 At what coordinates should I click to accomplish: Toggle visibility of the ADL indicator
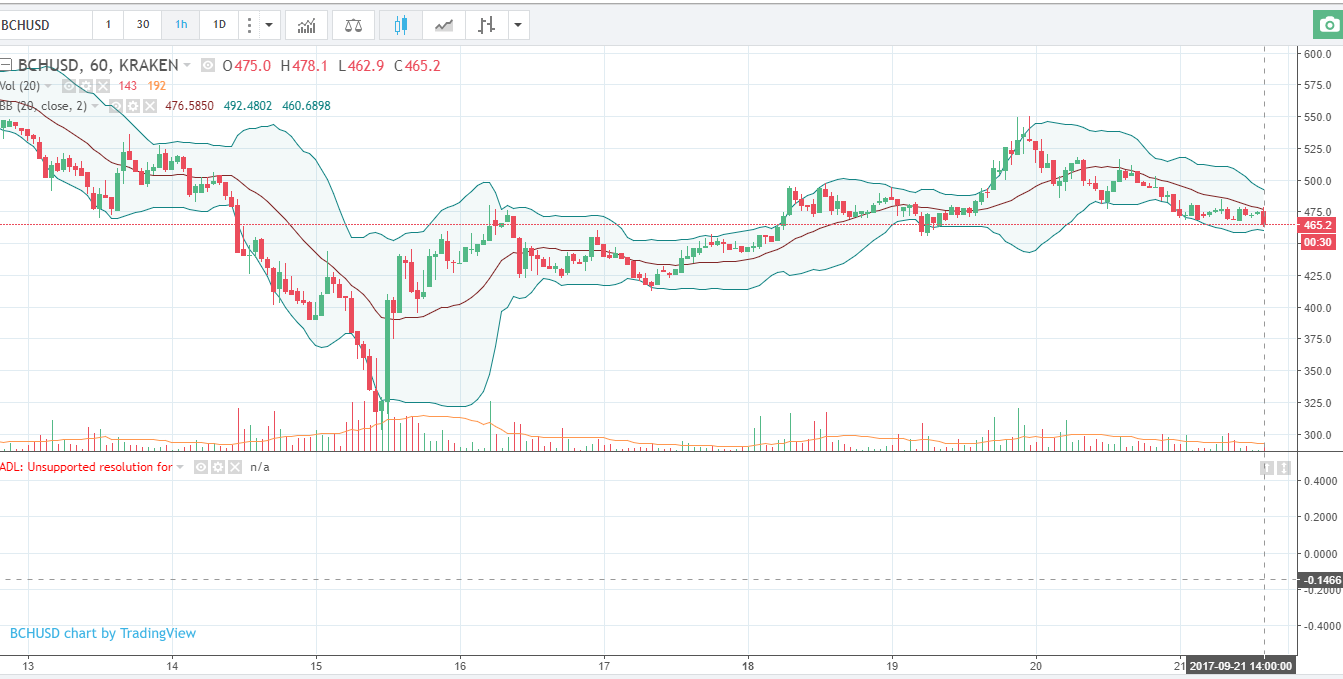point(201,467)
